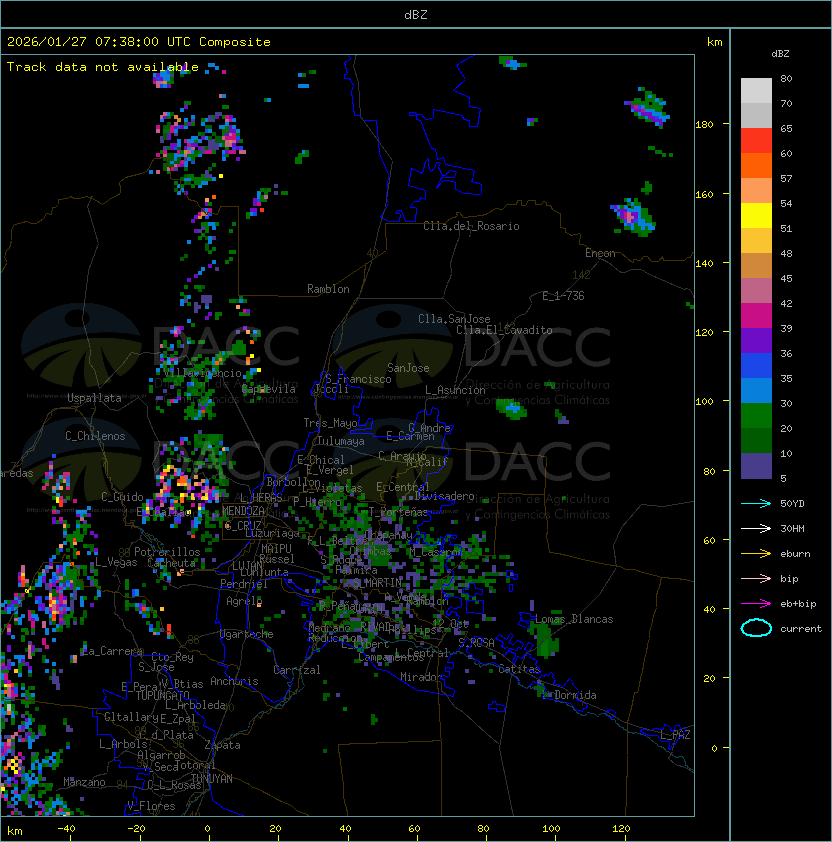Click the Lomas_Blancas place label
This screenshot has height=842, width=832.
(x=574, y=619)
